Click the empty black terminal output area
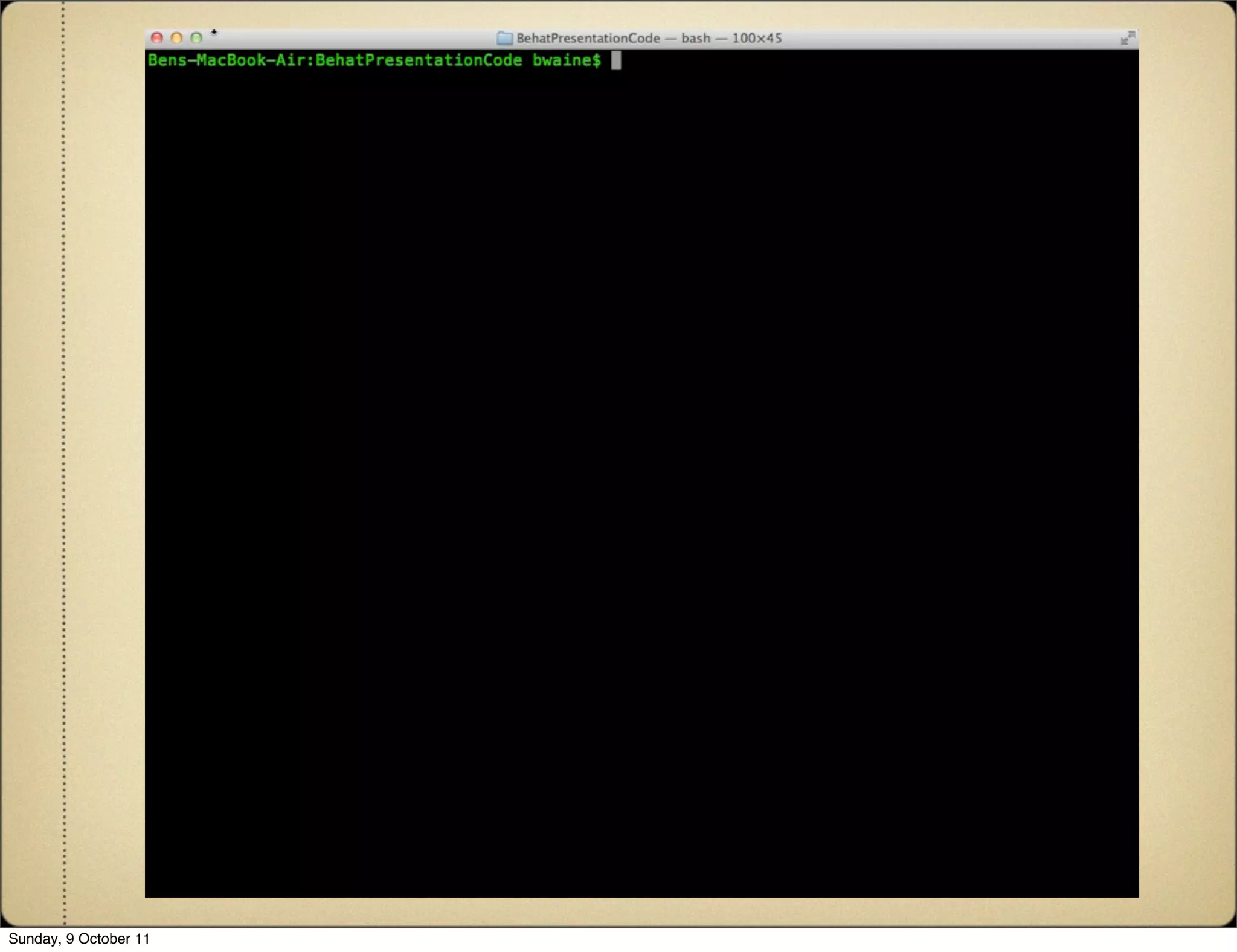 click(640, 471)
